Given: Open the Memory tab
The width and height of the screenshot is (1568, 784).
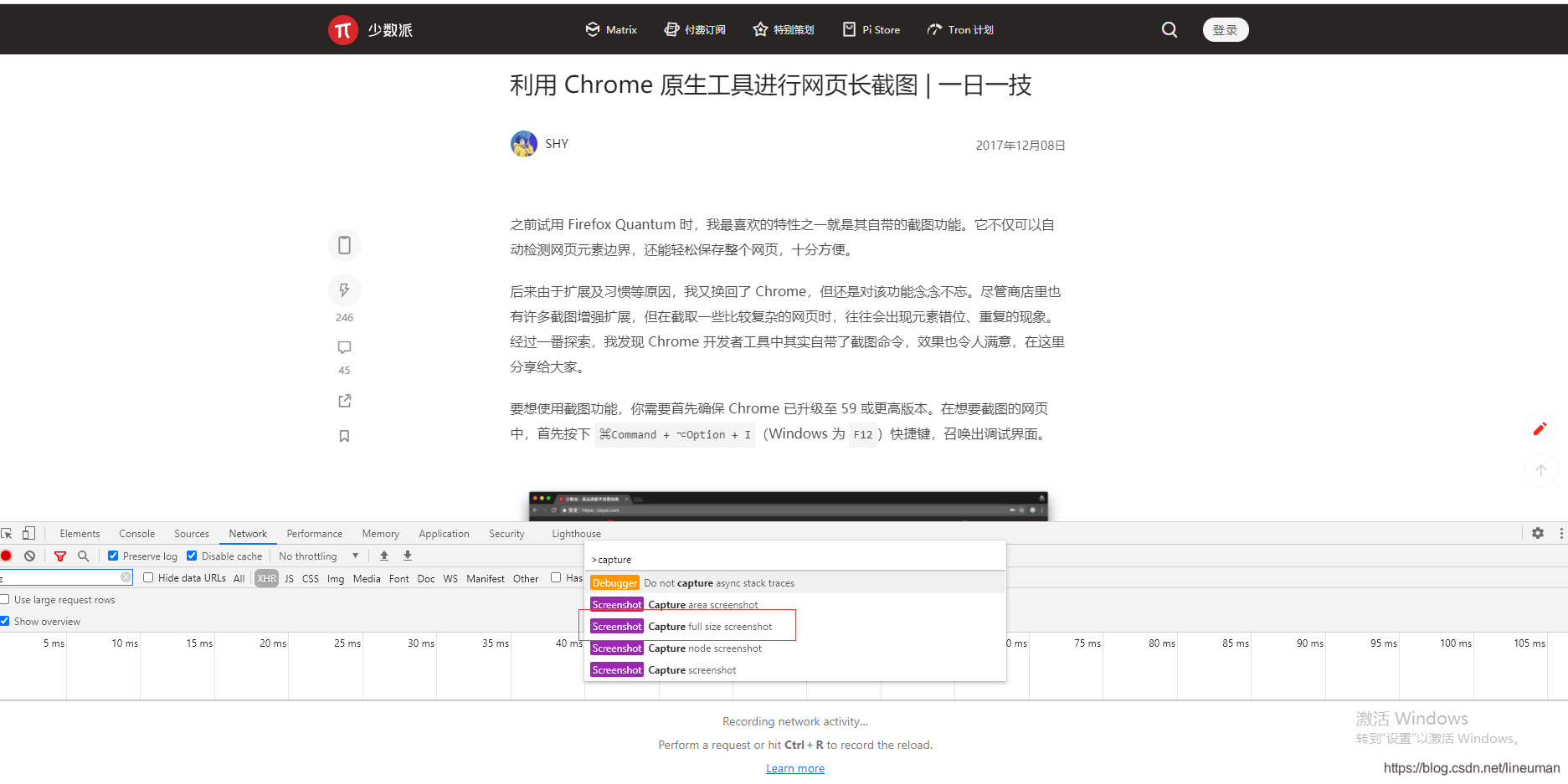Looking at the screenshot, I should (x=381, y=534).
